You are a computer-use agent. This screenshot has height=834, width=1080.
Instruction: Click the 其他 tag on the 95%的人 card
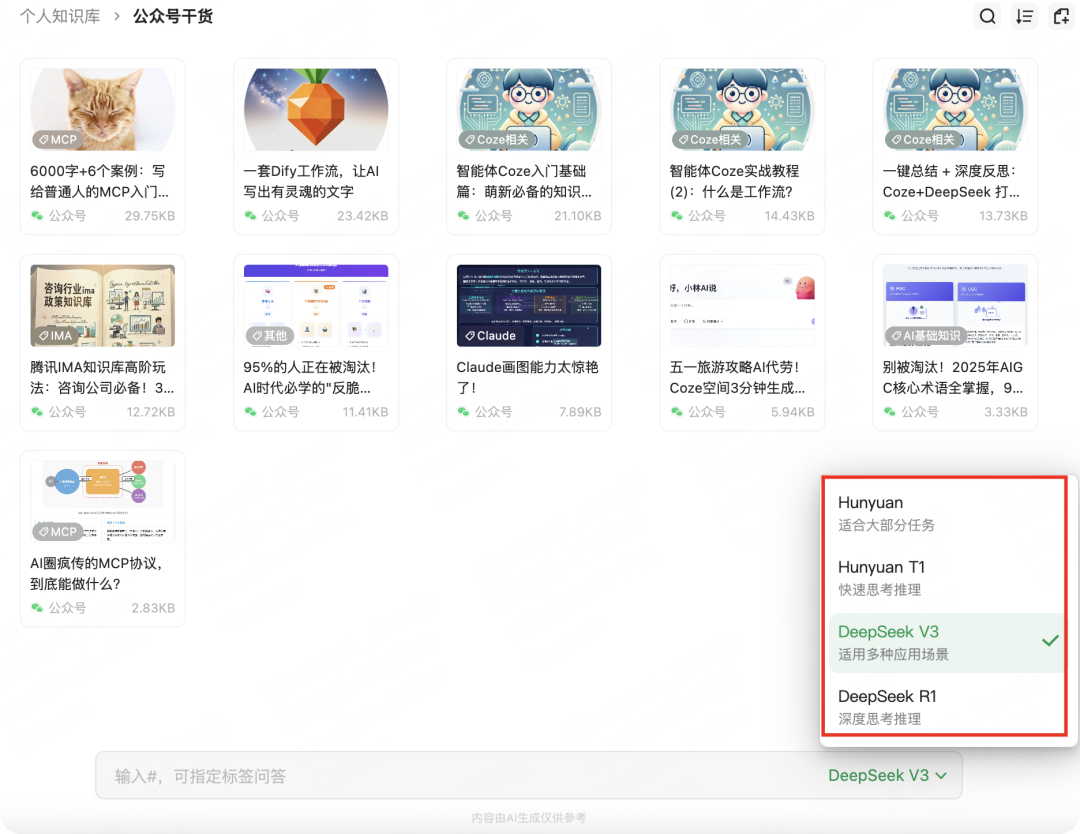click(270, 335)
